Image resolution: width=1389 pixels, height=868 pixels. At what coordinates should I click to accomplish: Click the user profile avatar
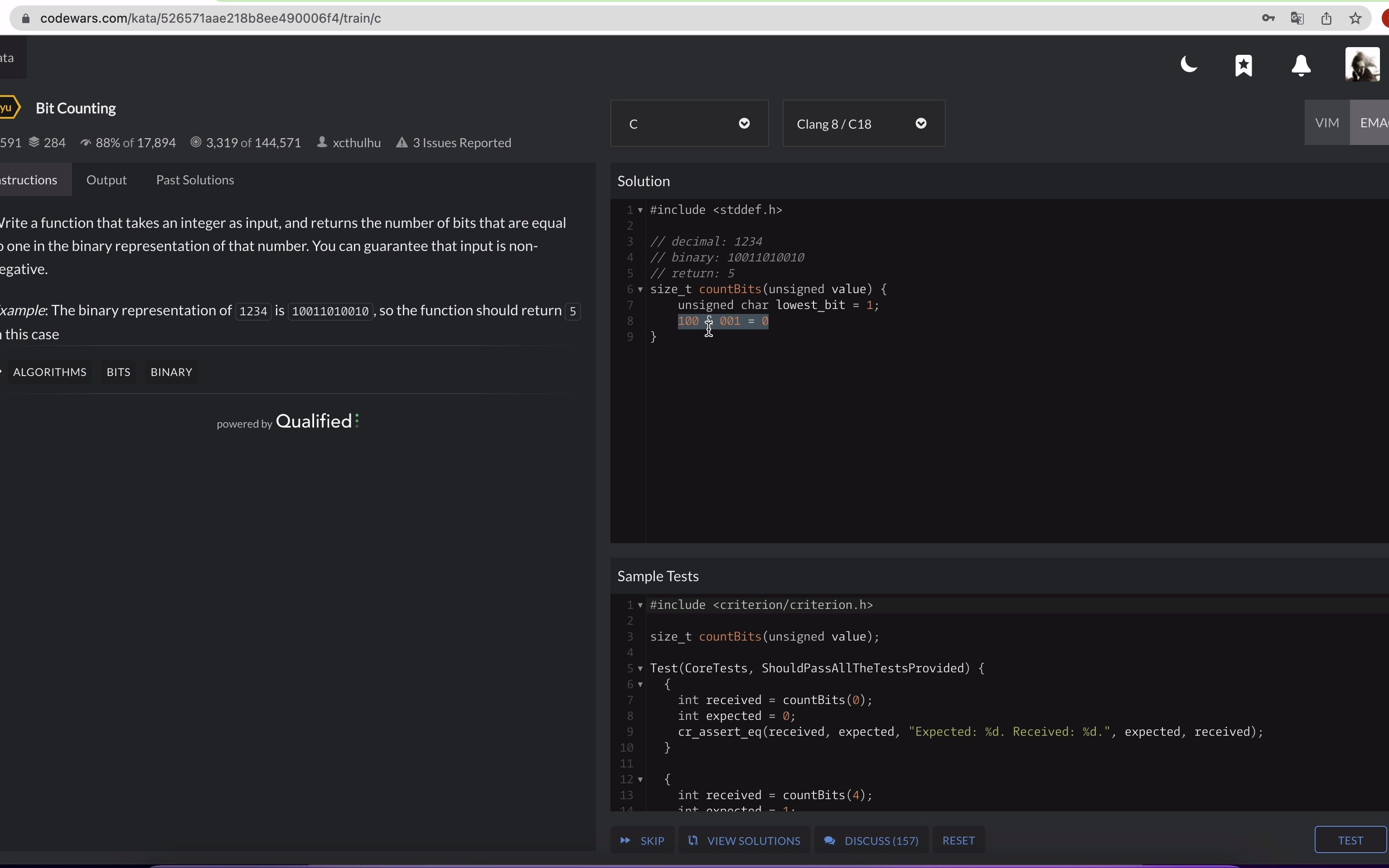pos(1362,65)
